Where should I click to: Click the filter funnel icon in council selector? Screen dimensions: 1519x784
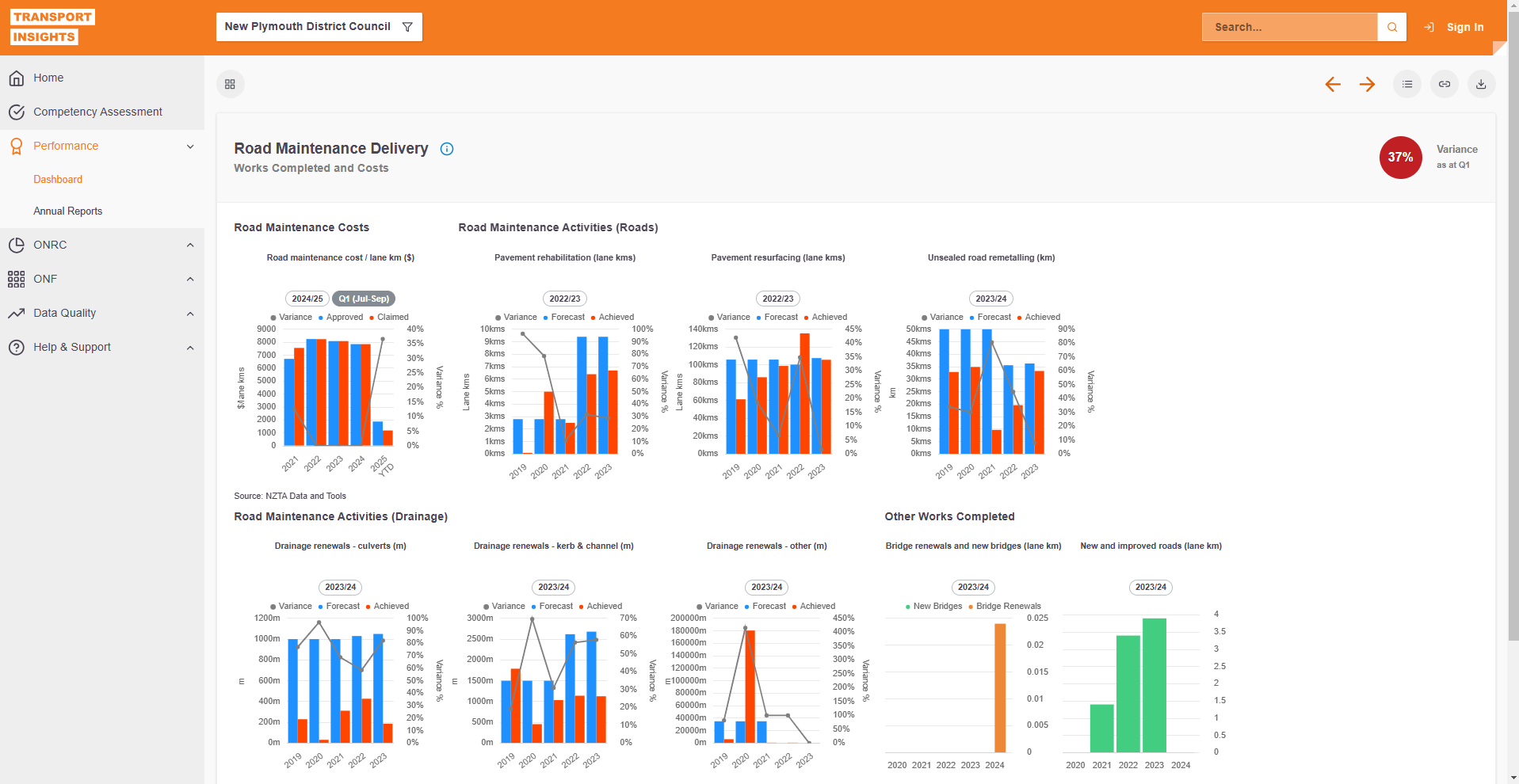click(407, 27)
